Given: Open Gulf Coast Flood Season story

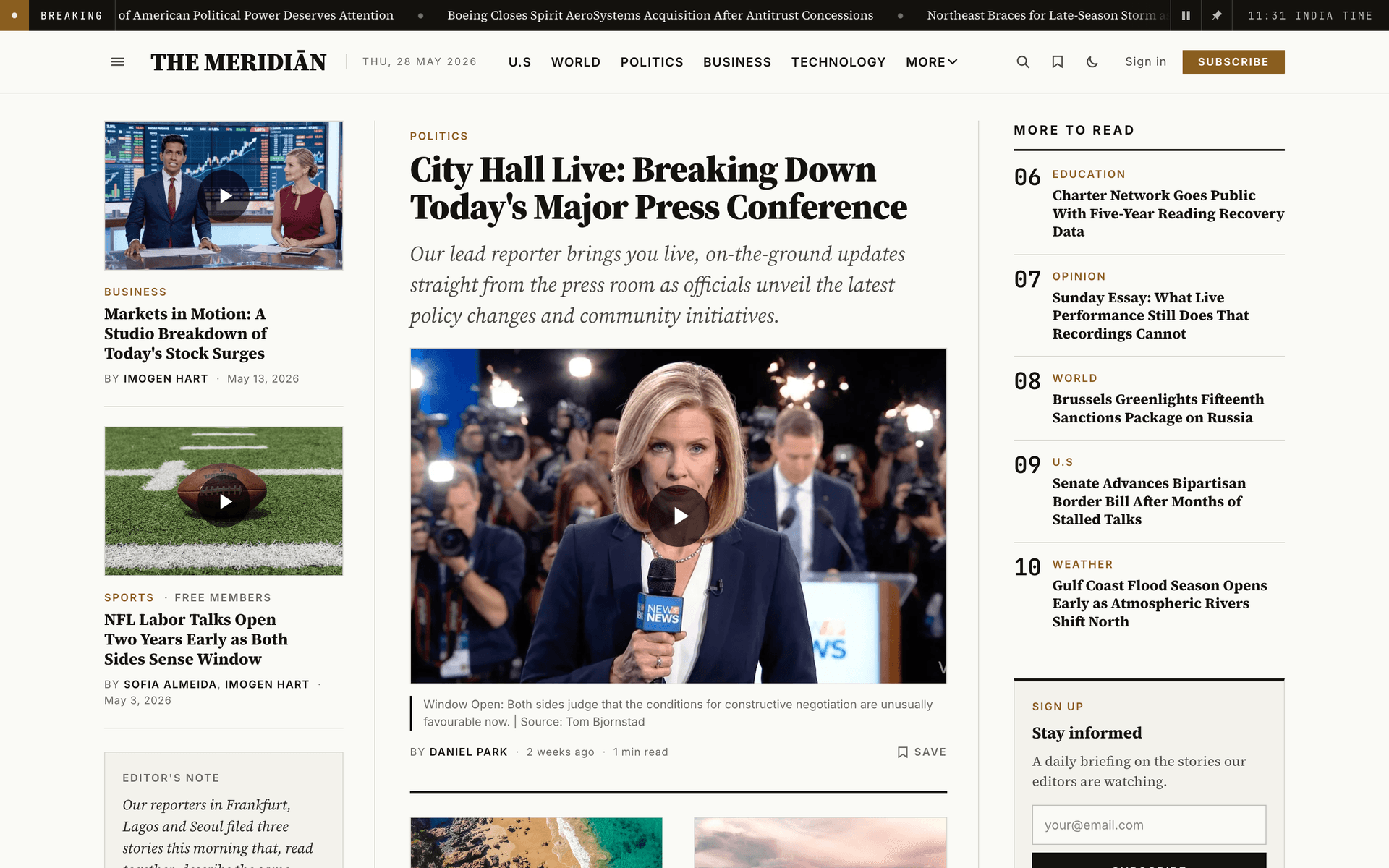Looking at the screenshot, I should coord(1160,603).
